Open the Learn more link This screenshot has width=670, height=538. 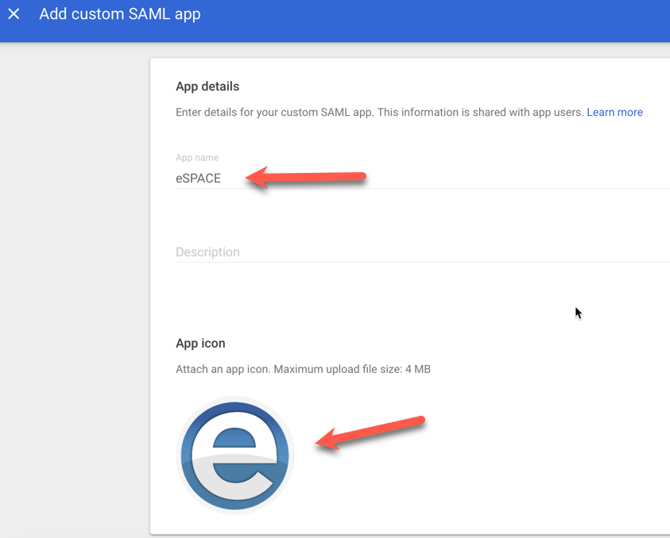coord(614,112)
